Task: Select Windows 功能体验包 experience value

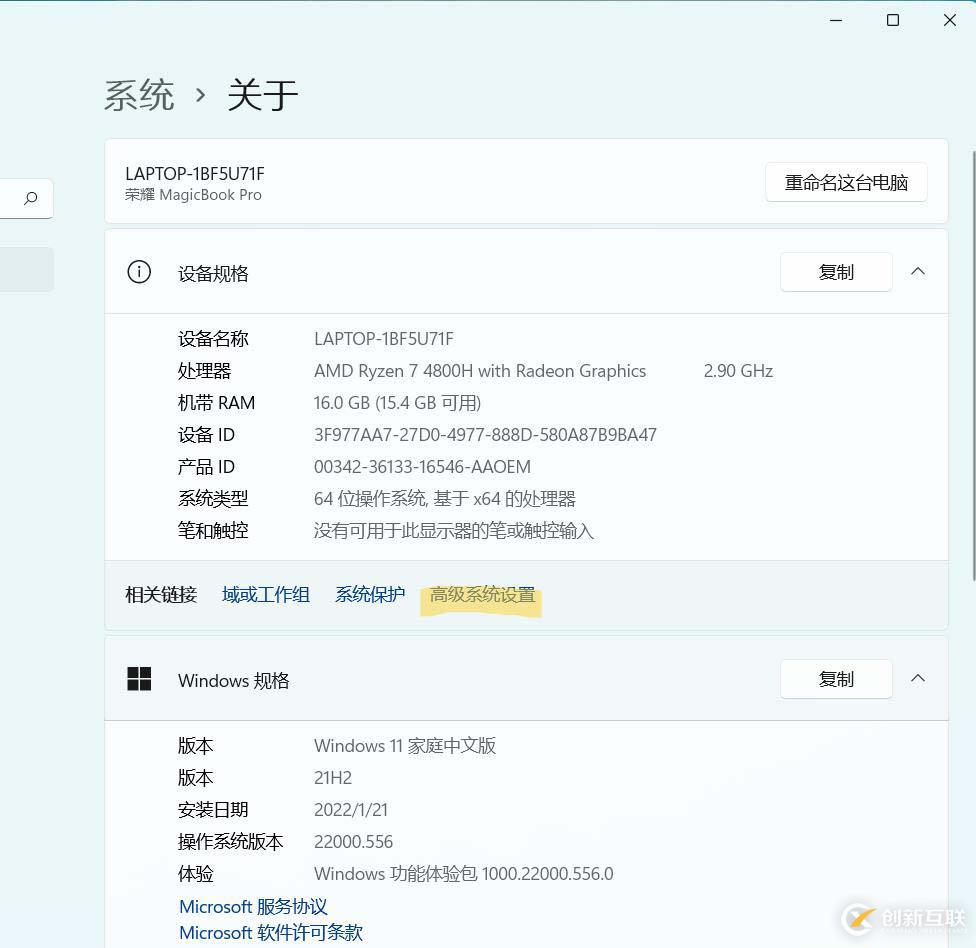Action: click(464, 874)
